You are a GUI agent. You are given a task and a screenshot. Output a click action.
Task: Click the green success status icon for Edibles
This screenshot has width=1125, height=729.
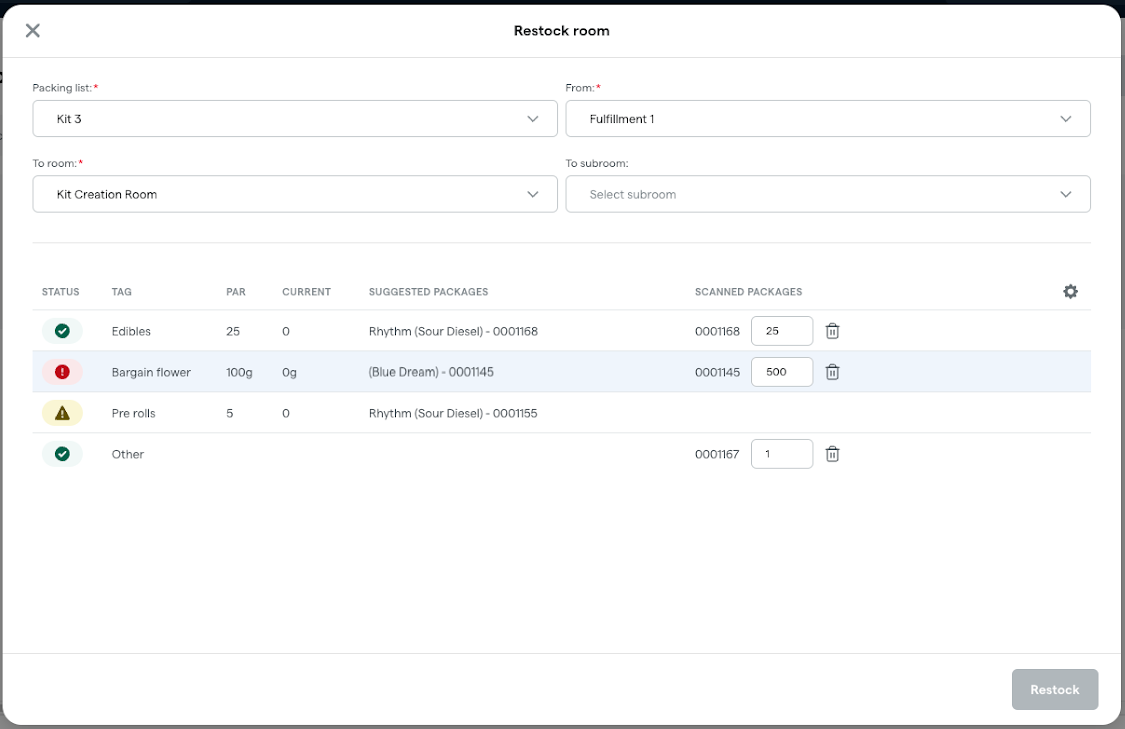click(60, 330)
